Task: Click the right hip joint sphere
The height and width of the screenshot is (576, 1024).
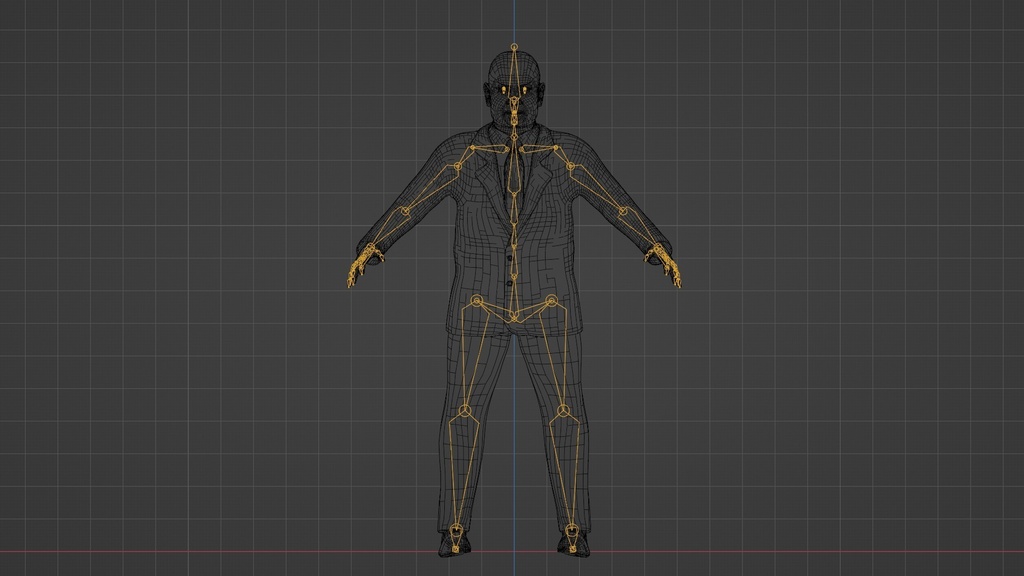Action: [x=475, y=301]
